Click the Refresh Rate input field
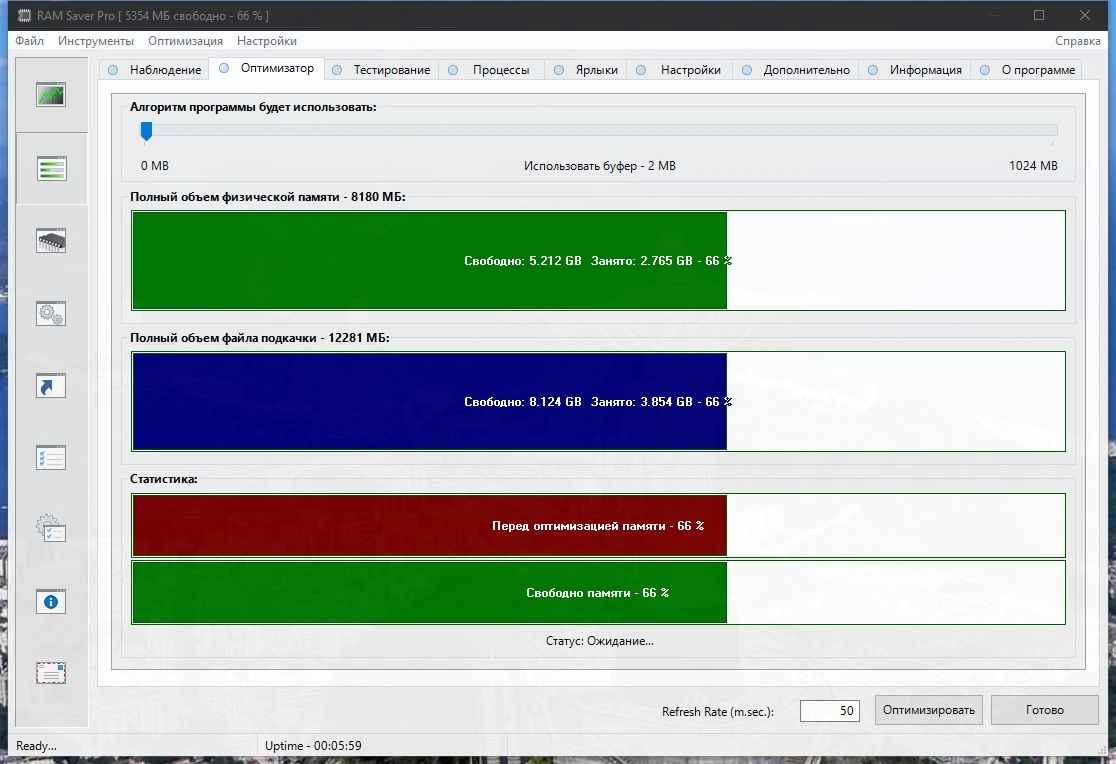 point(830,711)
